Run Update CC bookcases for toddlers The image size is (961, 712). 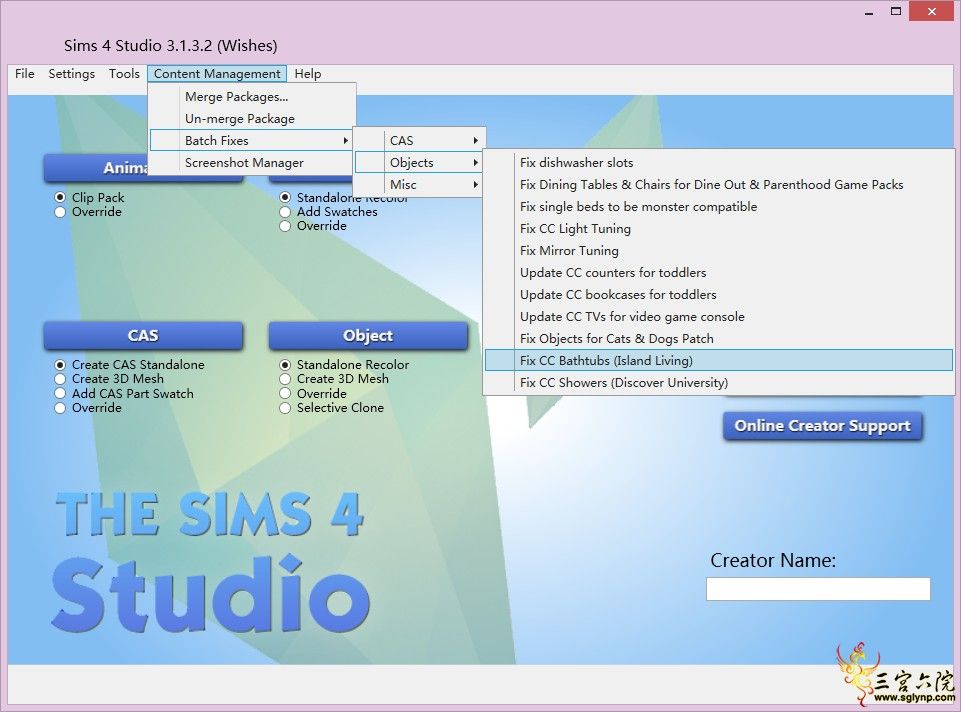(719, 295)
